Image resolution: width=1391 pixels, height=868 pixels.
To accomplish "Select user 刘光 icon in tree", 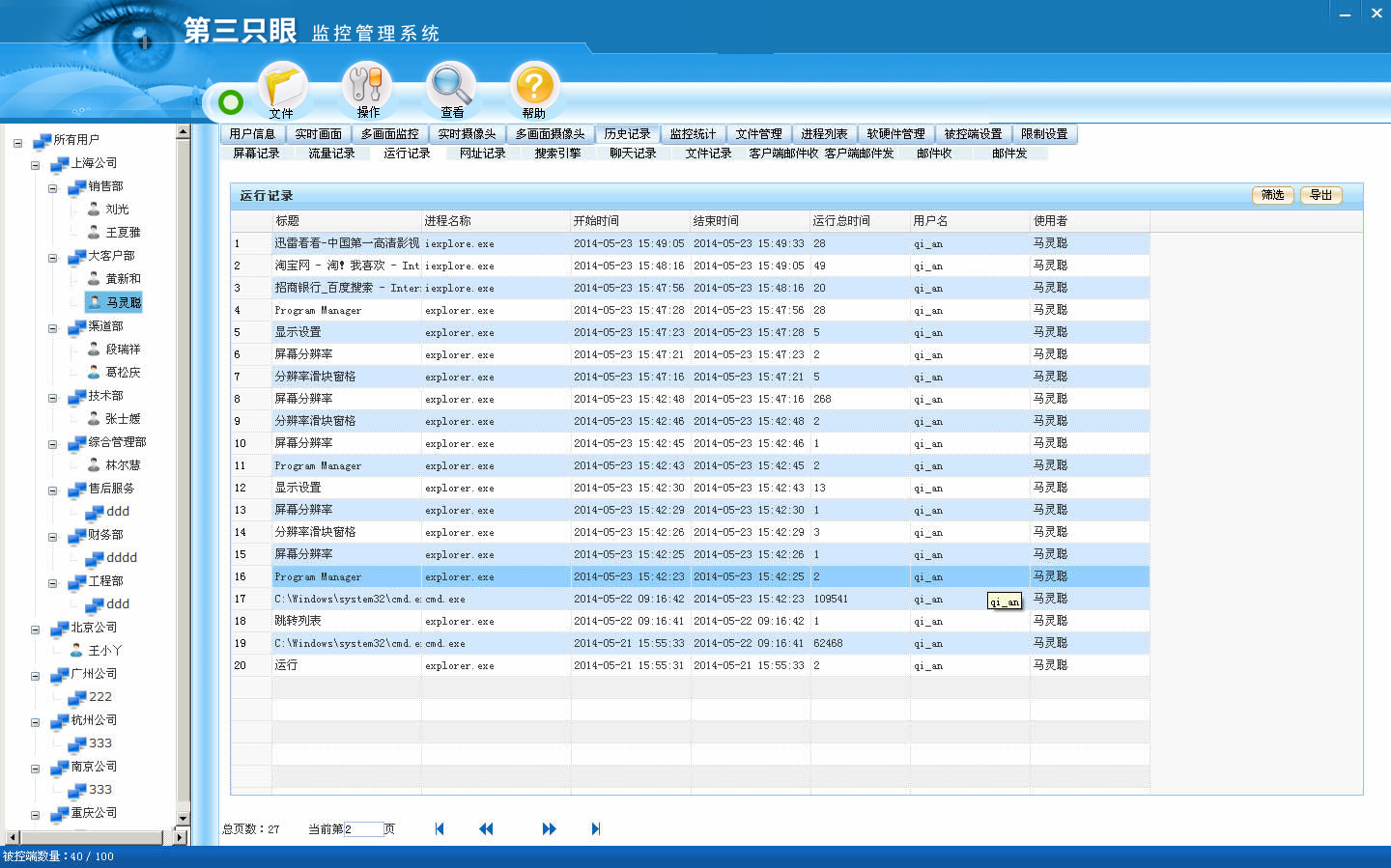I will click(x=94, y=209).
